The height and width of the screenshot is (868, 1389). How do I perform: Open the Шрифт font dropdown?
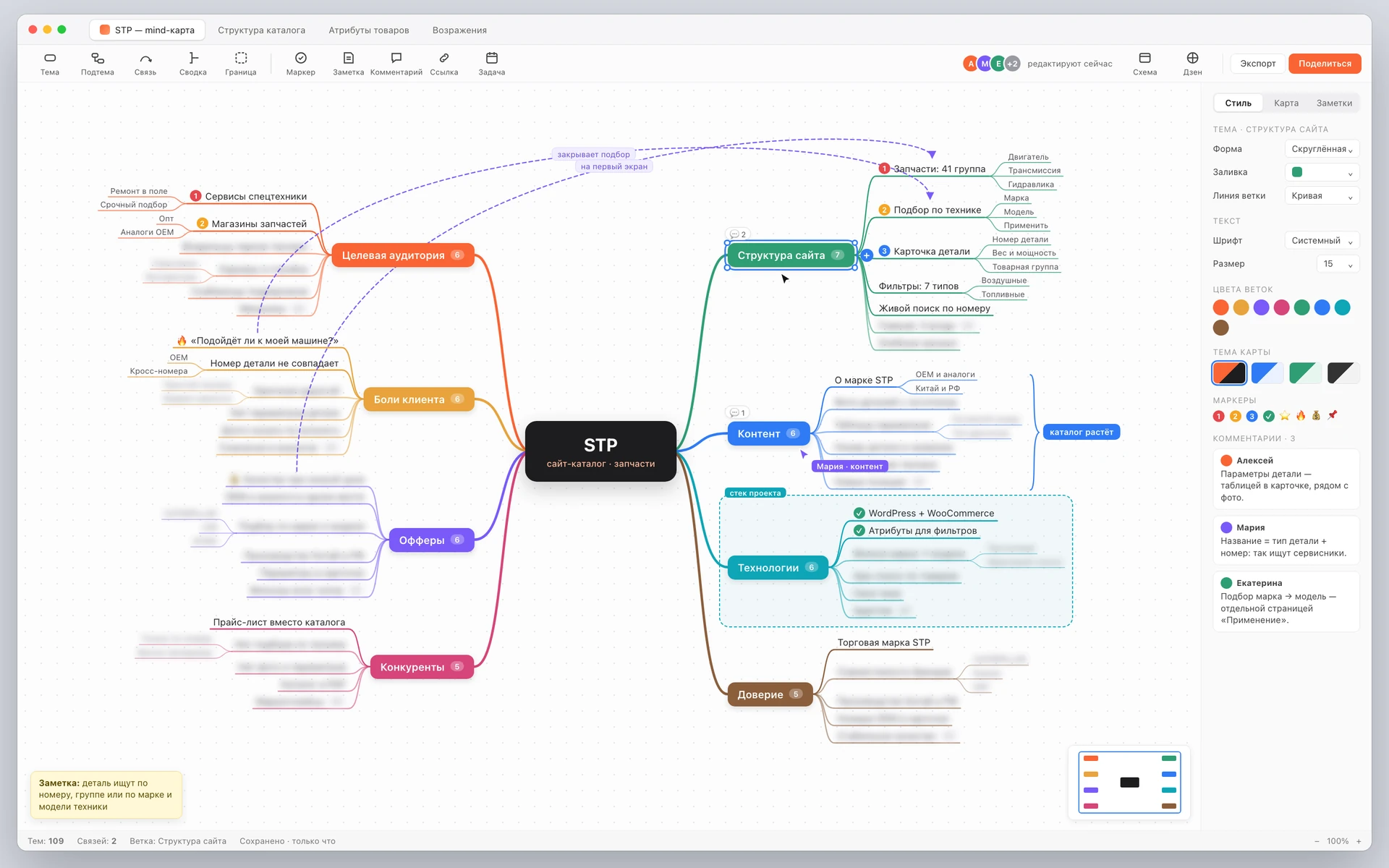(1322, 241)
